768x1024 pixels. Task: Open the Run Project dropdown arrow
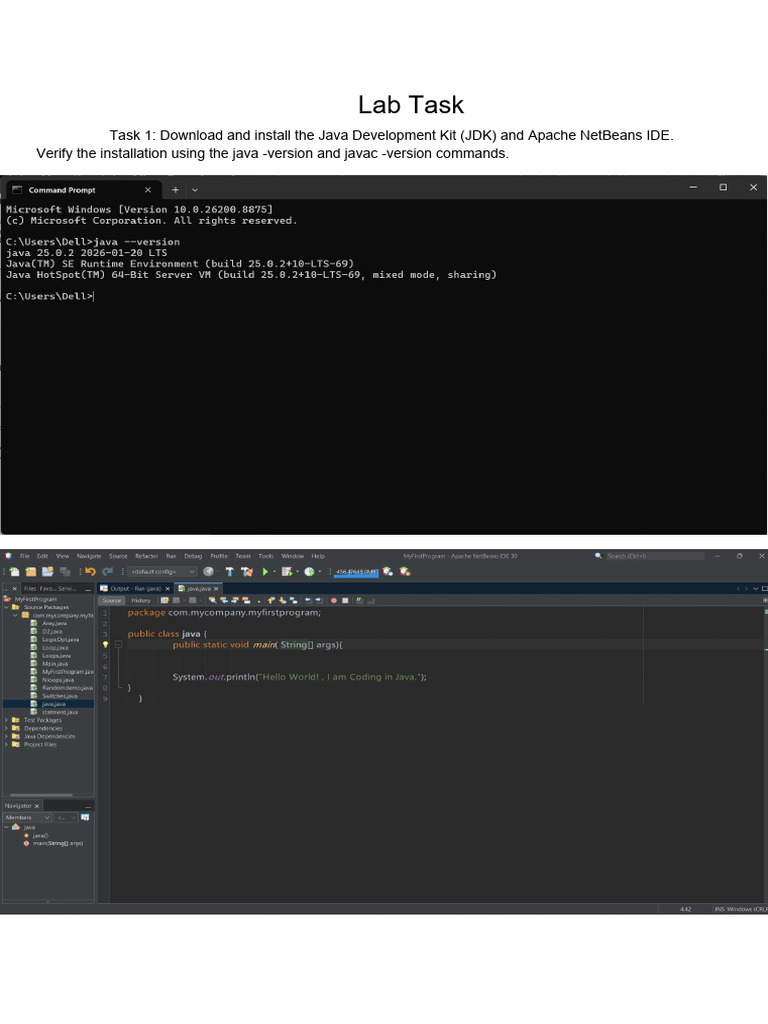(x=274, y=572)
